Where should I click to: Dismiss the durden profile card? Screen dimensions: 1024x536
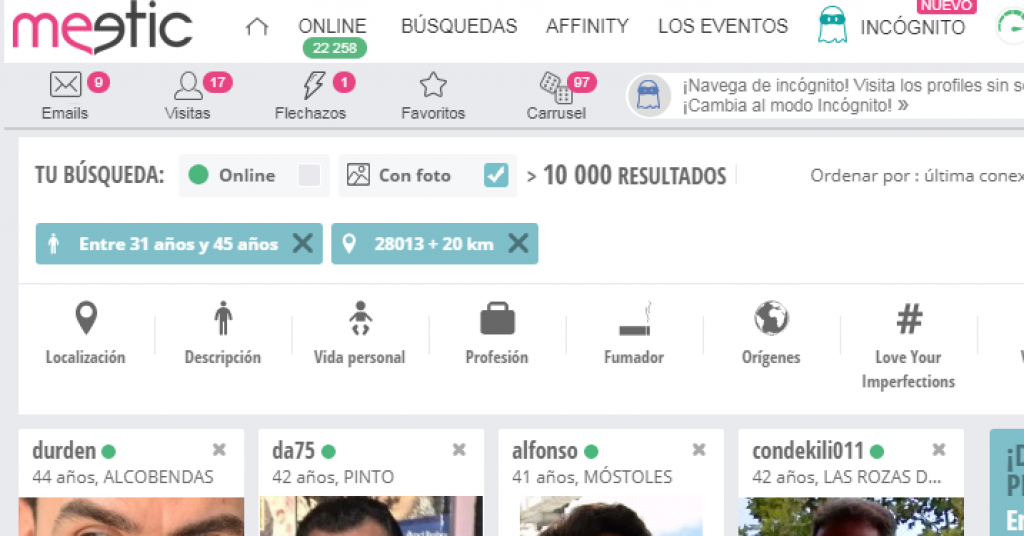click(x=219, y=449)
